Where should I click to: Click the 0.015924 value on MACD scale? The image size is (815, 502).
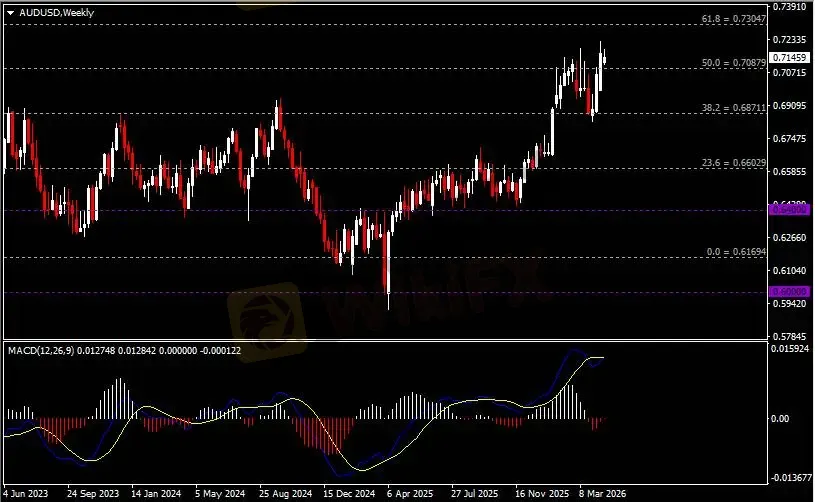[789, 349]
